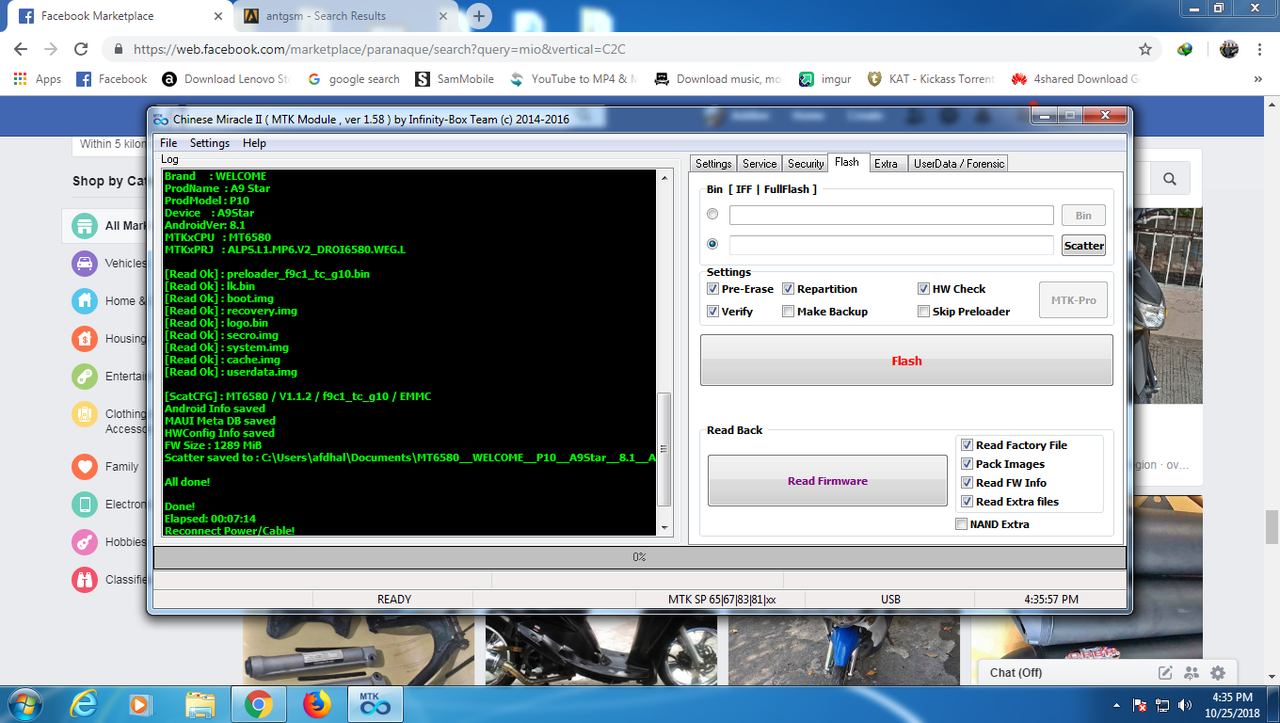Click the Scatter file path field

tap(891, 245)
